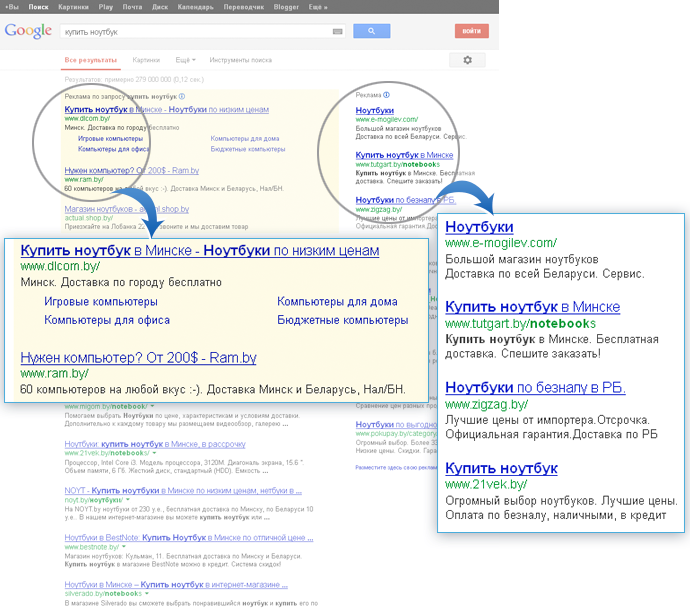Expand the 'Ещё' dropdown under the search box
The width and height of the screenshot is (690, 608).
[185, 60]
